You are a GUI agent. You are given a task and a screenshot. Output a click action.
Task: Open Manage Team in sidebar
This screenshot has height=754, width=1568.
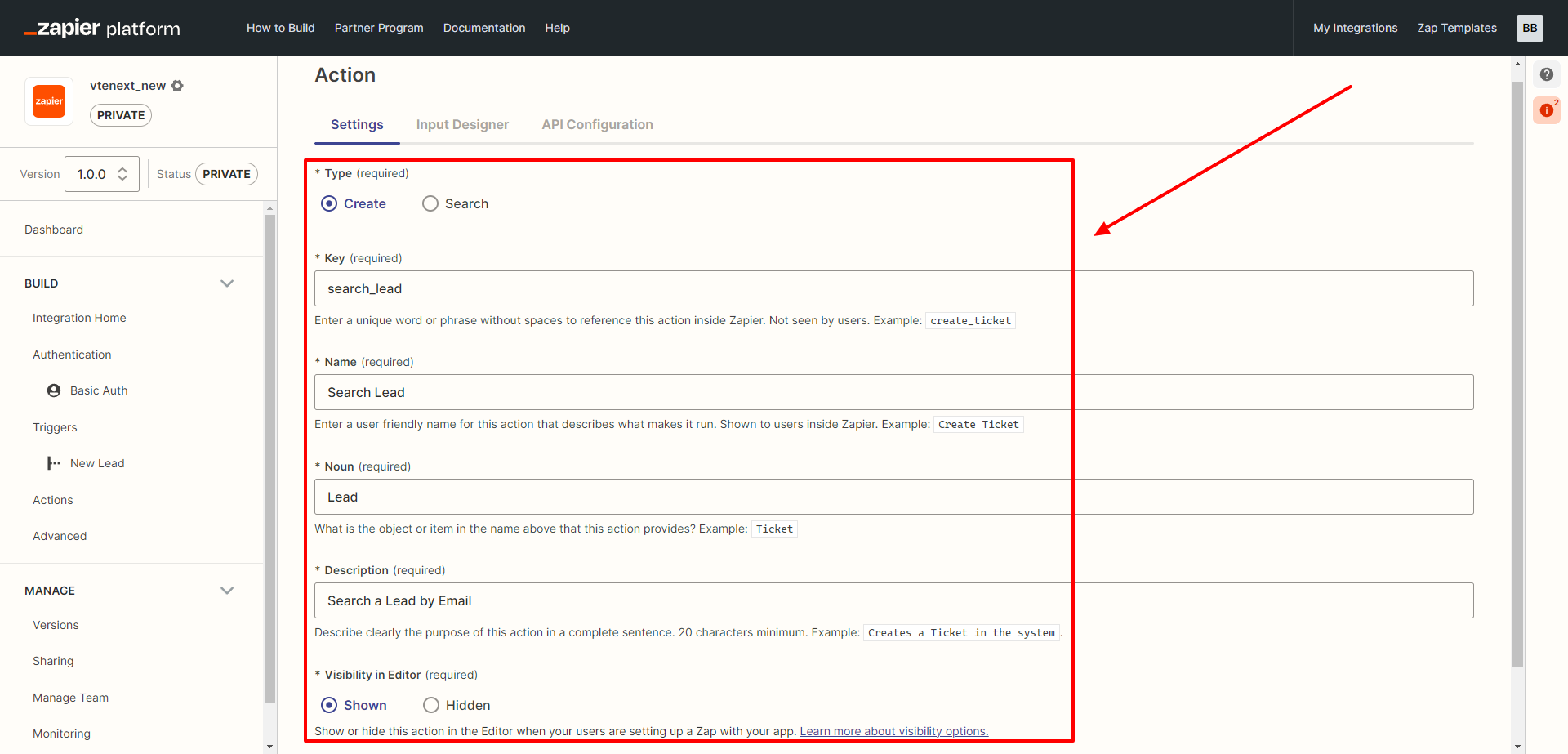(70, 698)
